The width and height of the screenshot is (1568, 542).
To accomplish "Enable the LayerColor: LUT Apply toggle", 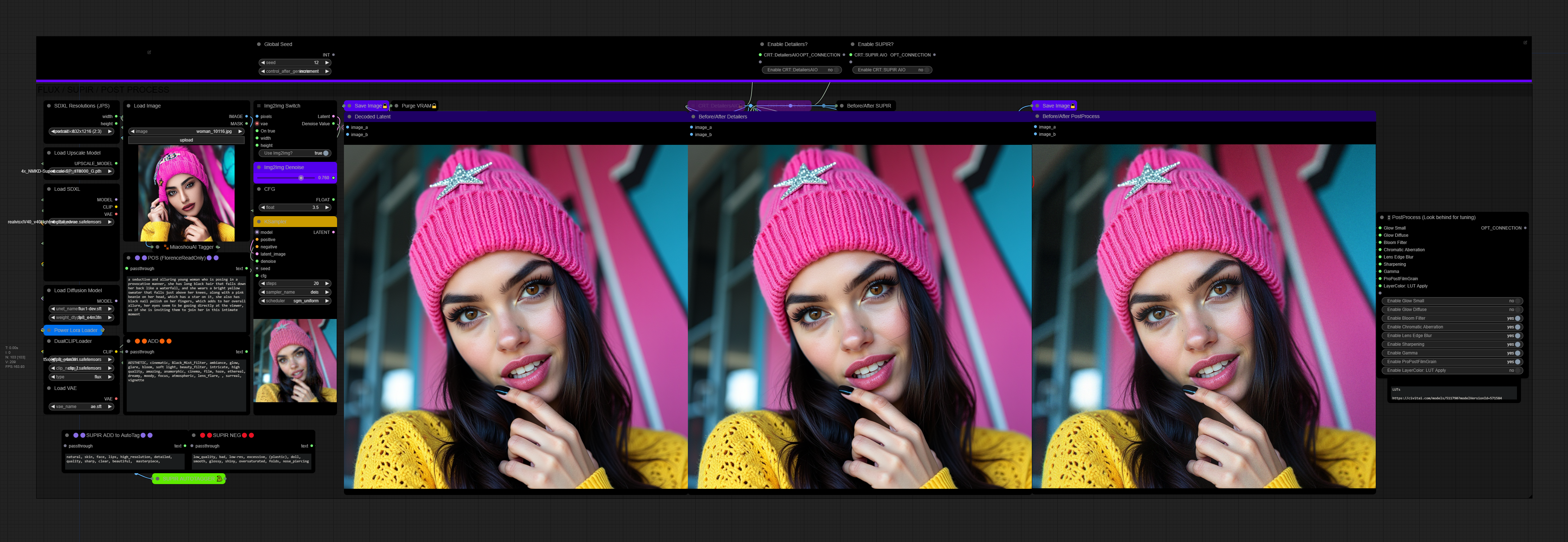I will click(x=1453, y=370).
